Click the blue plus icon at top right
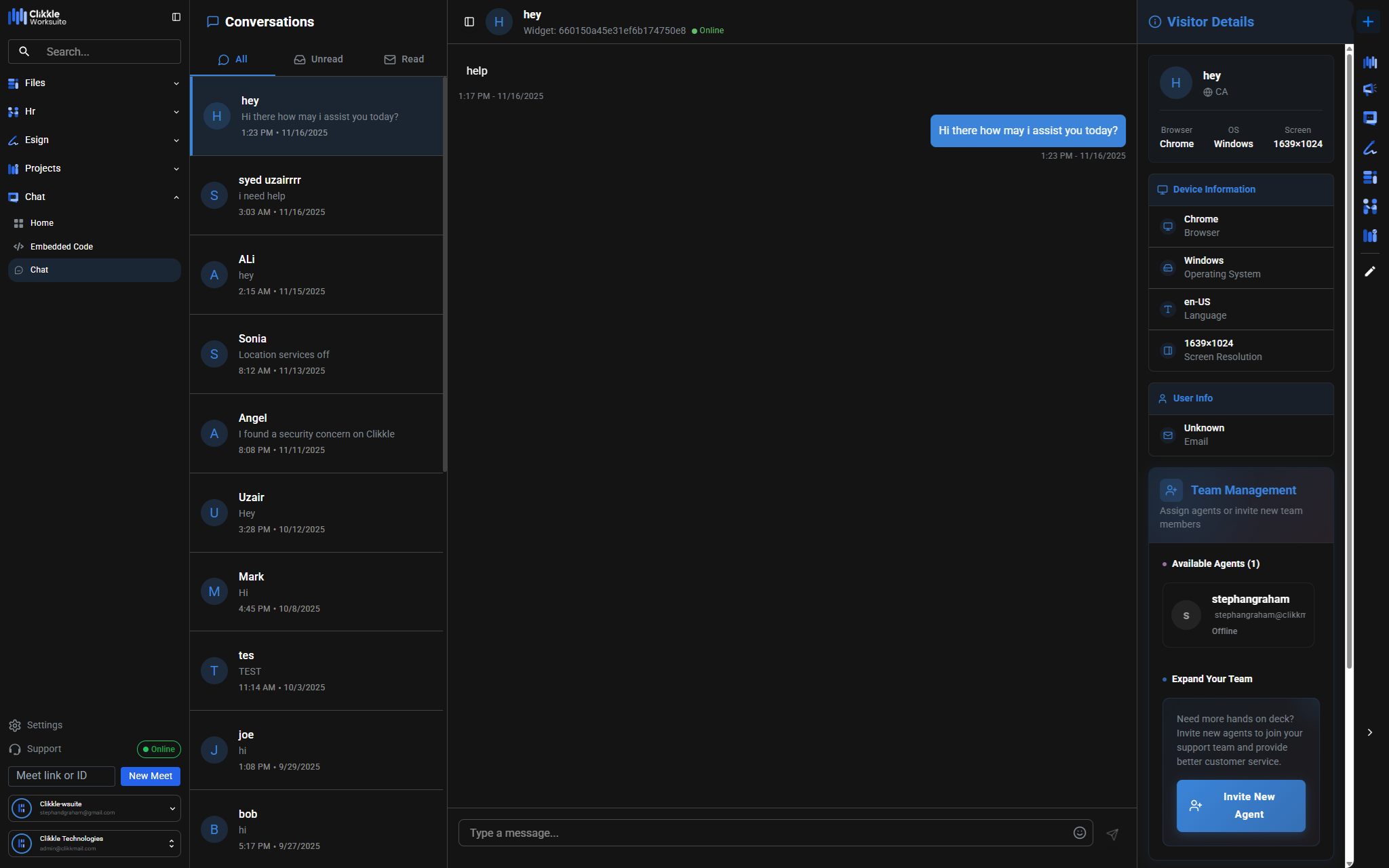 click(1368, 22)
